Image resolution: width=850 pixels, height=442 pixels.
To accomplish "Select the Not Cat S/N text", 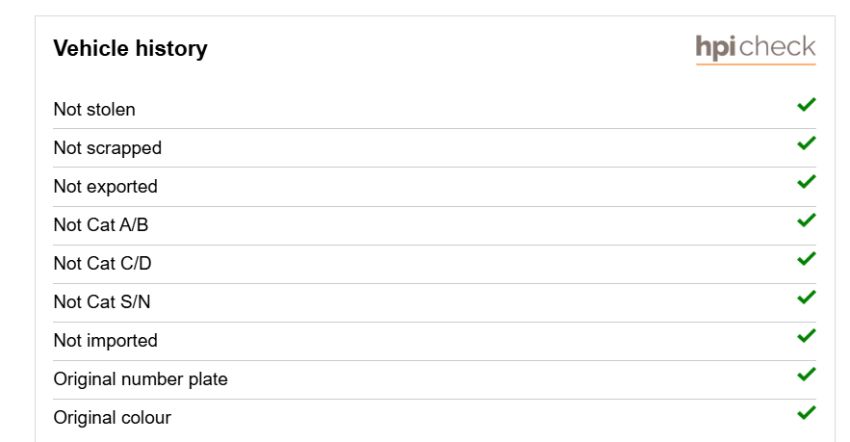I will click(x=102, y=302).
